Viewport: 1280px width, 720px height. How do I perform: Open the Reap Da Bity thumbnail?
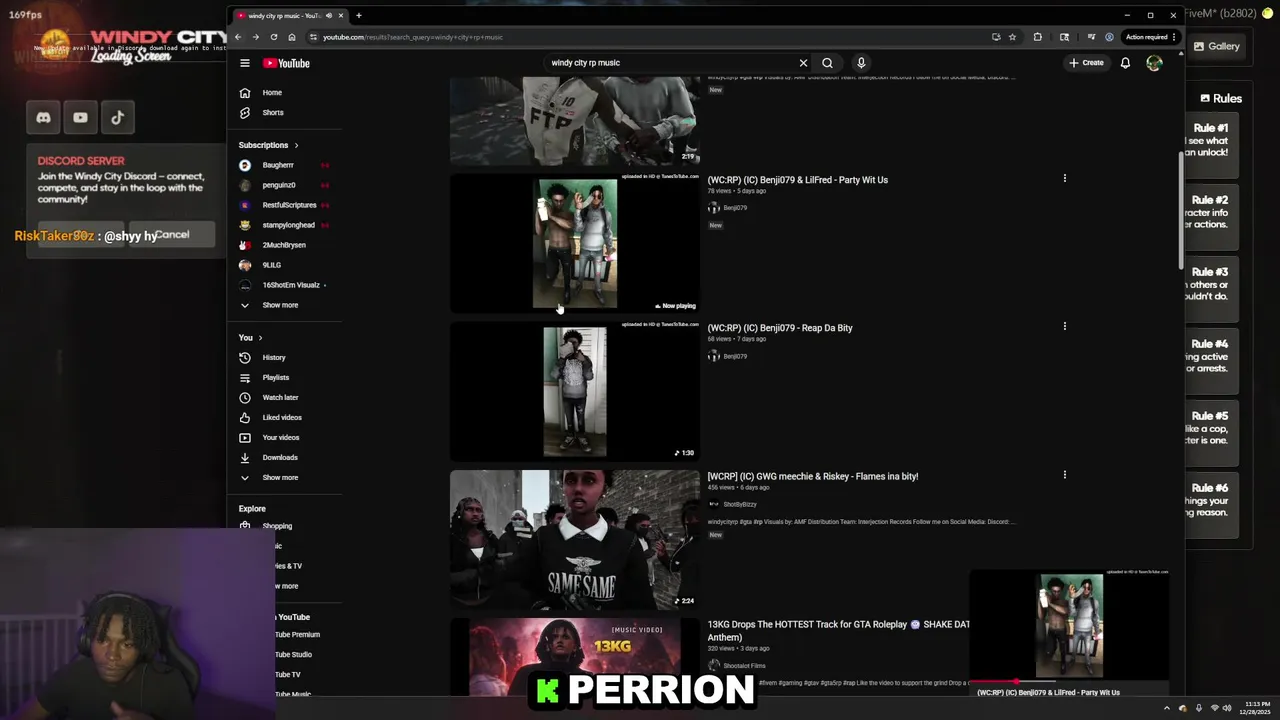[575, 391]
